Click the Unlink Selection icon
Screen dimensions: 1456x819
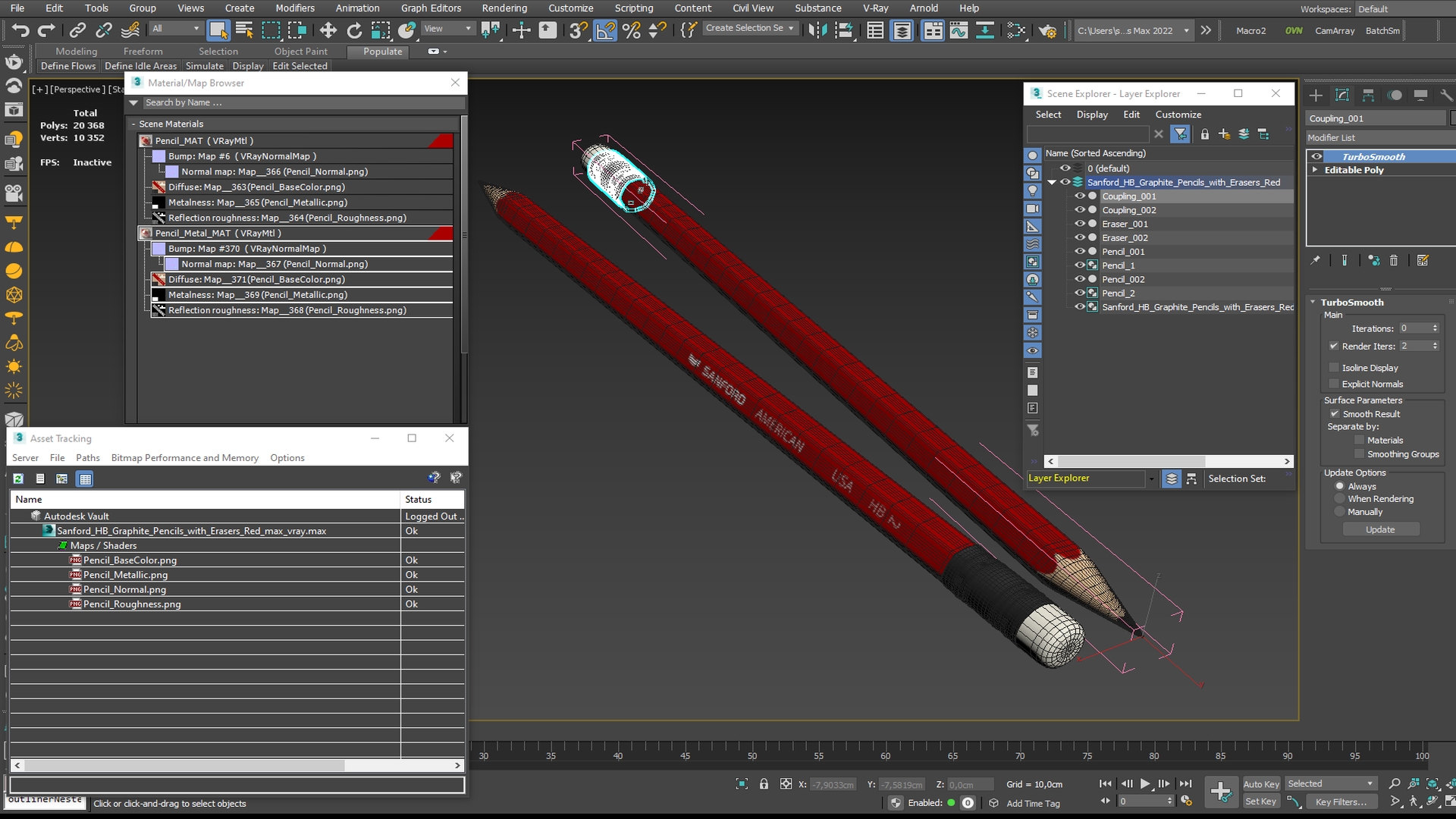104,30
